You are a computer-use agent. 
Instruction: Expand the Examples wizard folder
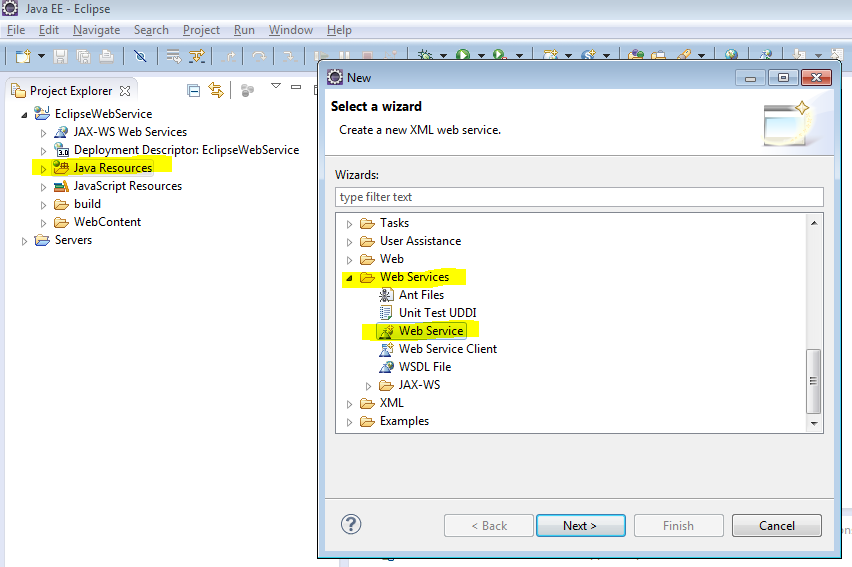point(349,422)
